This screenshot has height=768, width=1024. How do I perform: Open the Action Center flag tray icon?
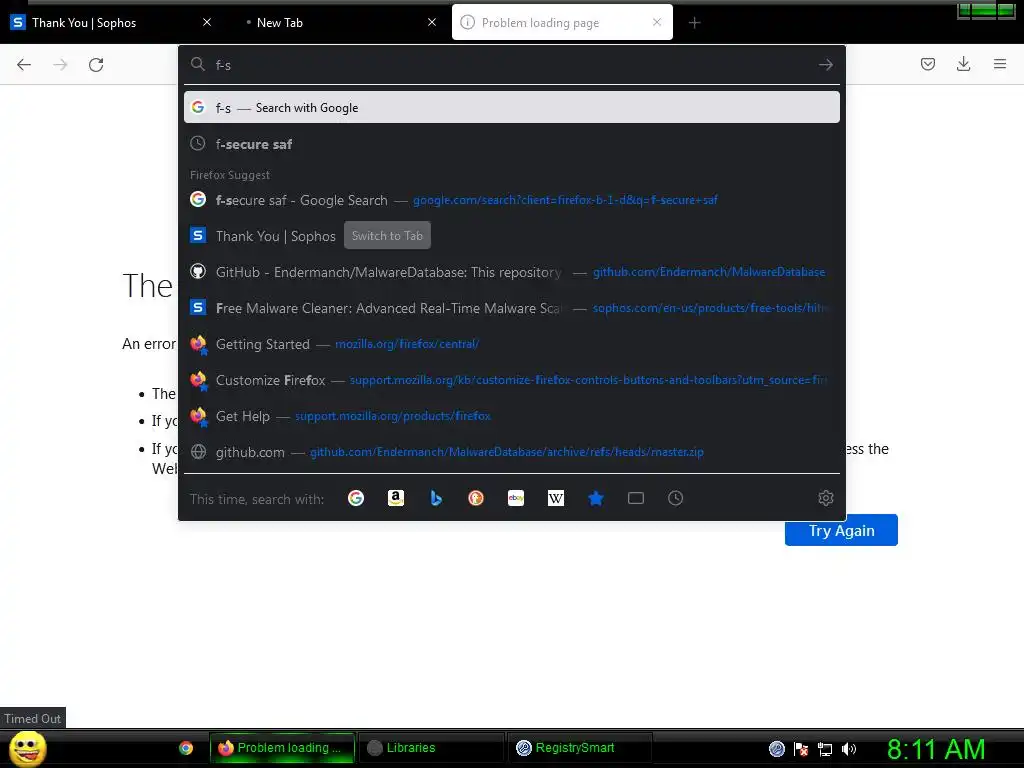[801, 749]
